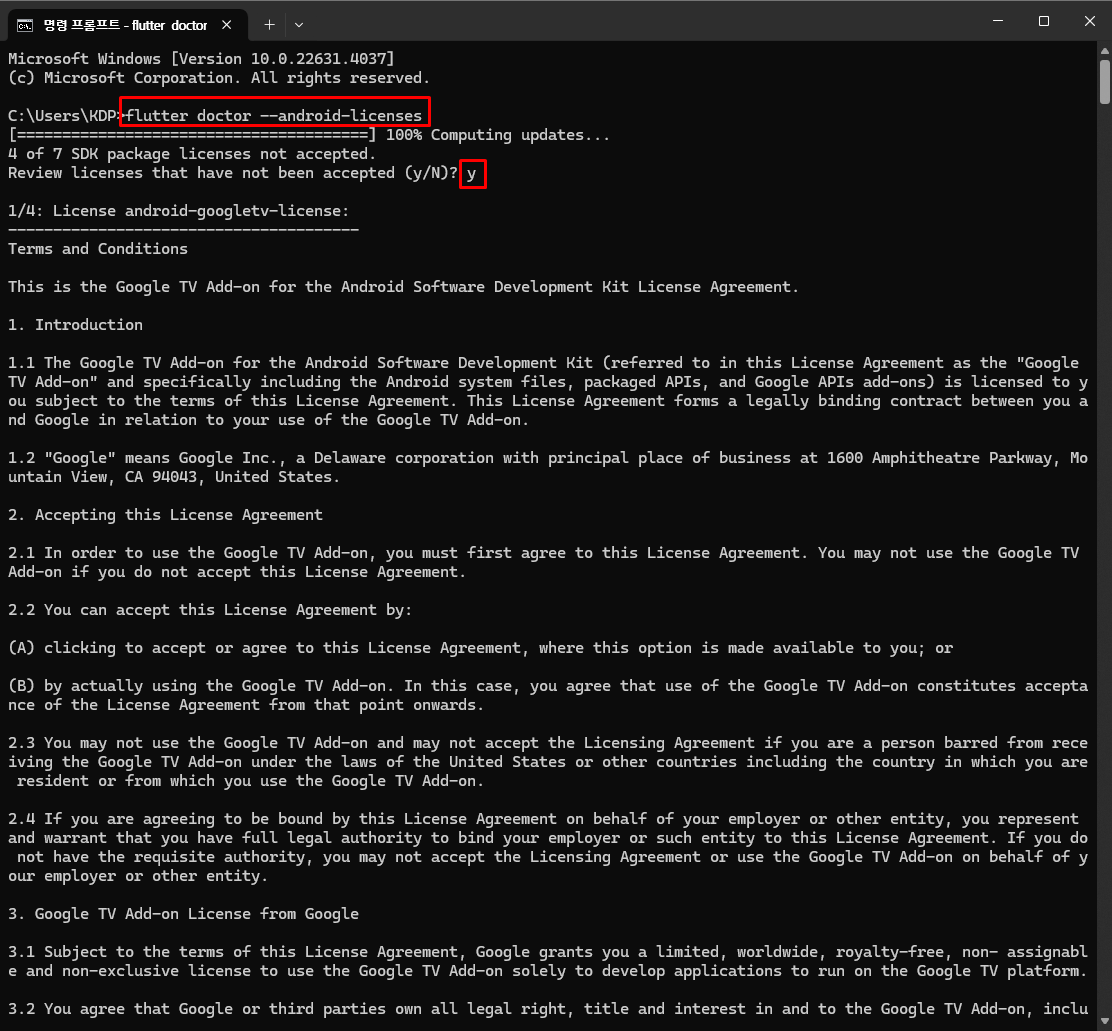
Task: Click the '1.2 "Google" means Google Inc.' line
Action: (547, 467)
